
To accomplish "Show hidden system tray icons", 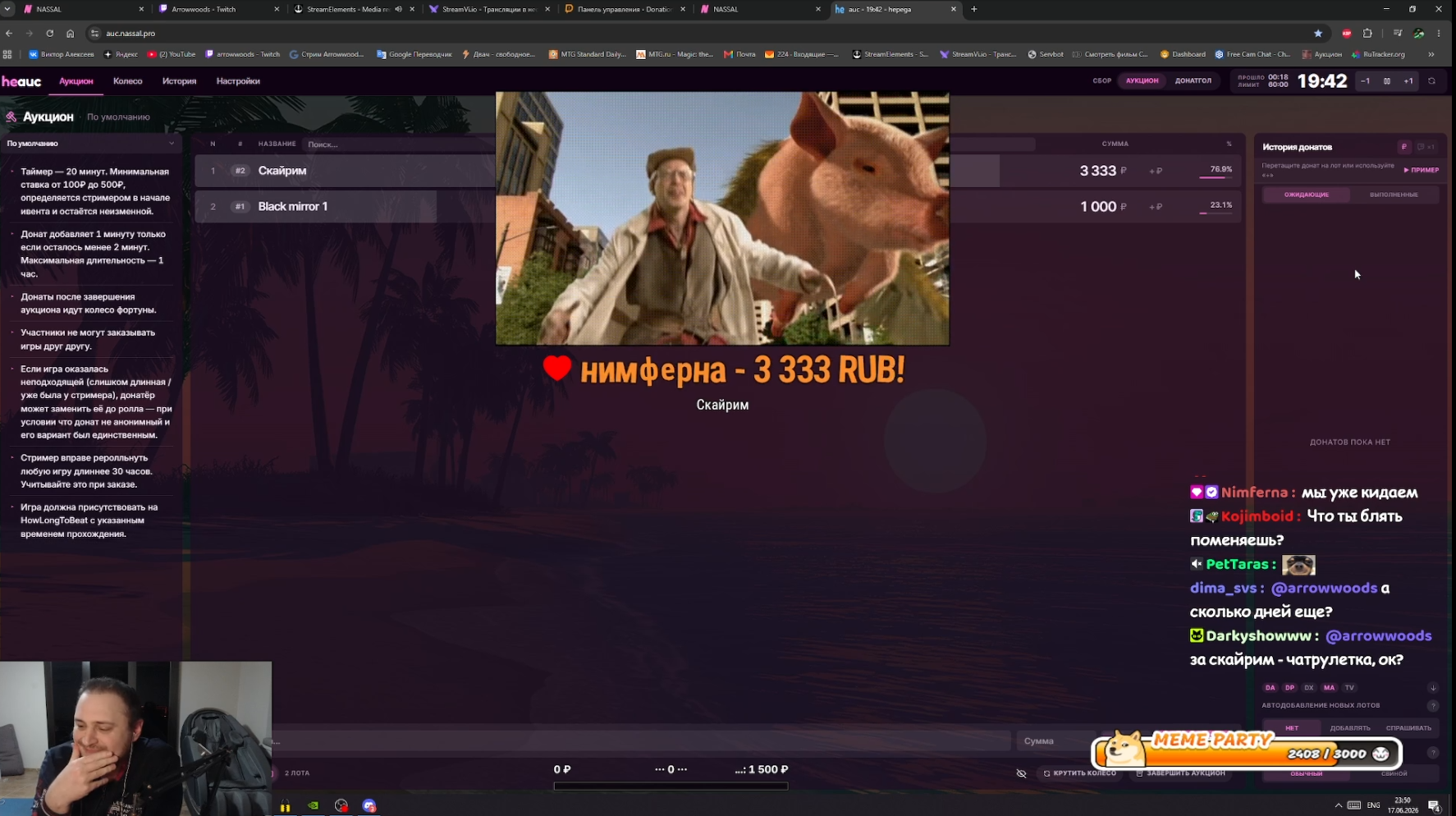I will (x=1338, y=805).
